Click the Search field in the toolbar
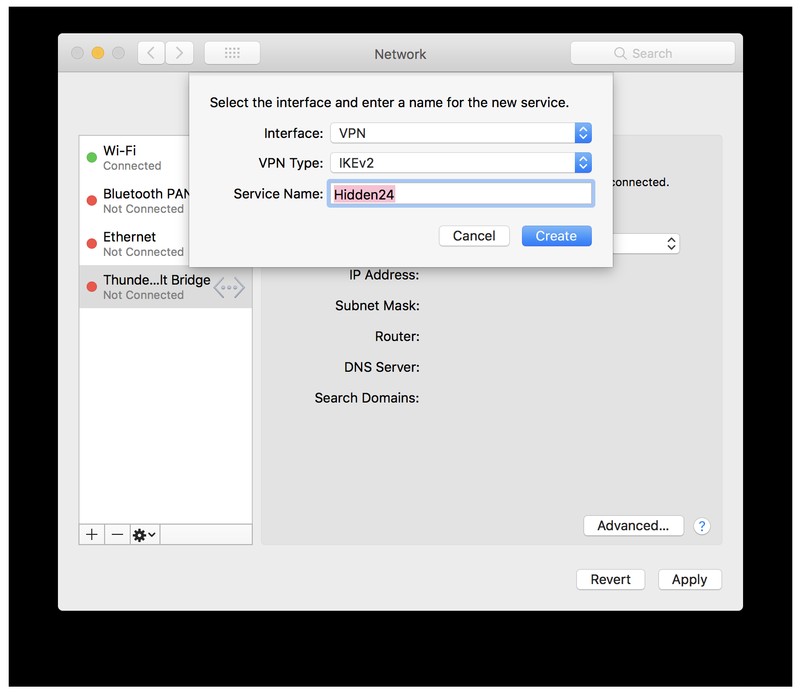Screen dimensions: 800x692 (652, 53)
